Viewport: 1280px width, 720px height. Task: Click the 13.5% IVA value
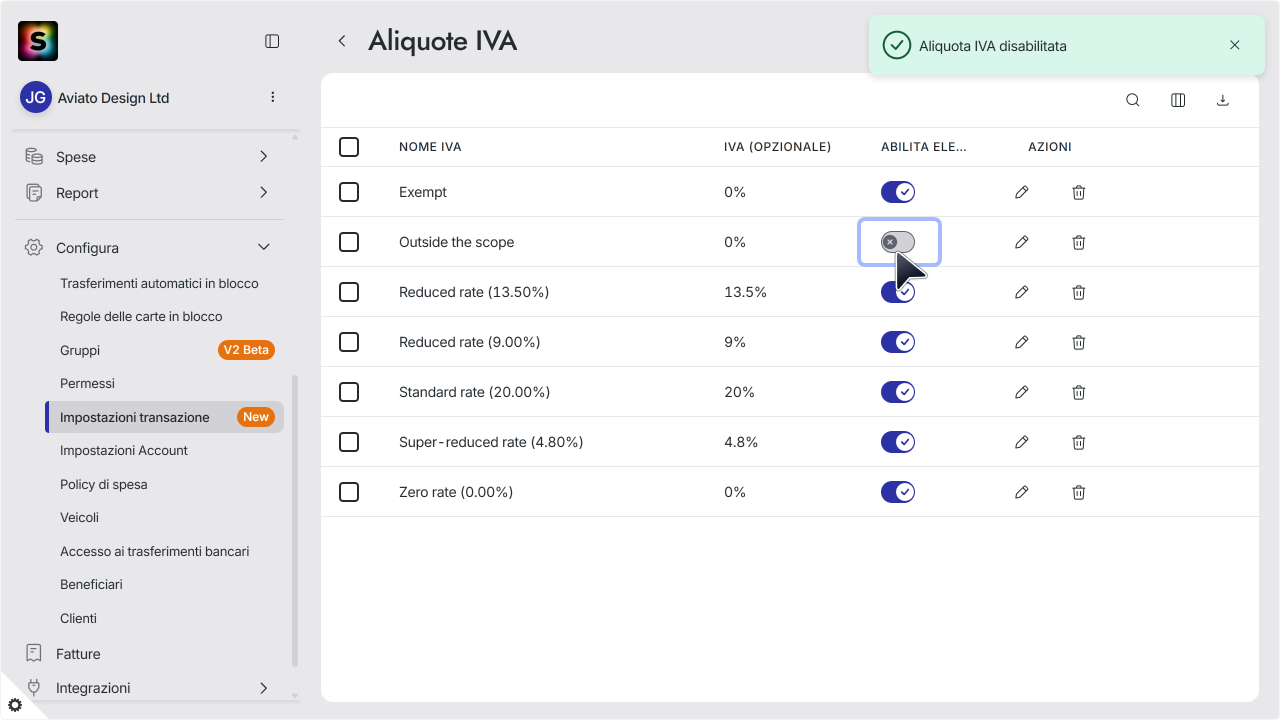pyautogui.click(x=745, y=292)
